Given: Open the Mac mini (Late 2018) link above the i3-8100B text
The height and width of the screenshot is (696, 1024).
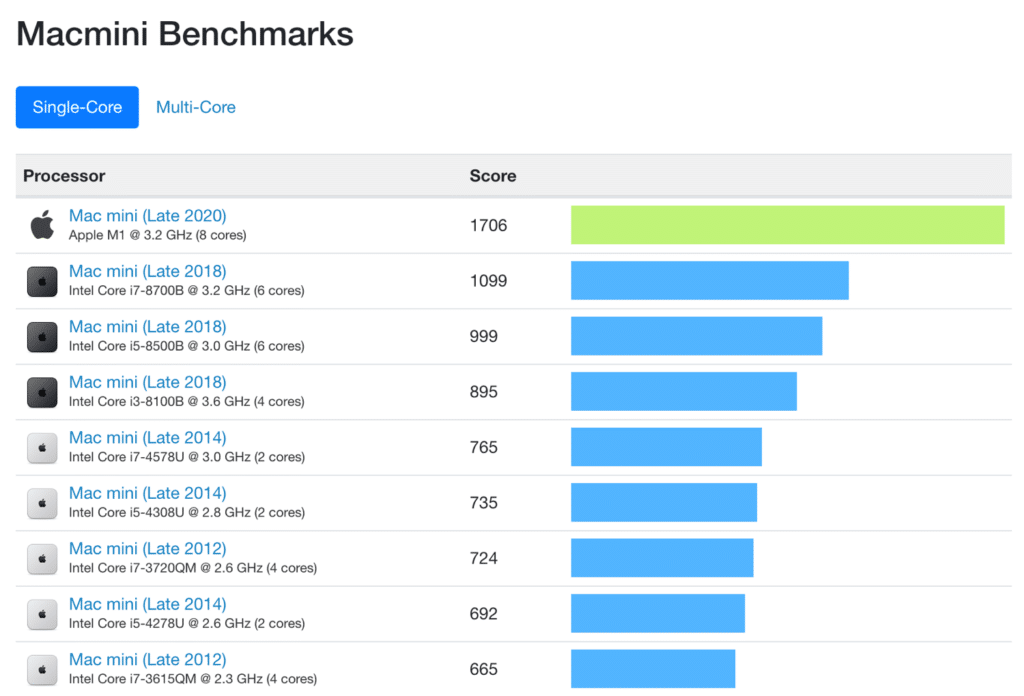Looking at the screenshot, I should pyautogui.click(x=147, y=382).
